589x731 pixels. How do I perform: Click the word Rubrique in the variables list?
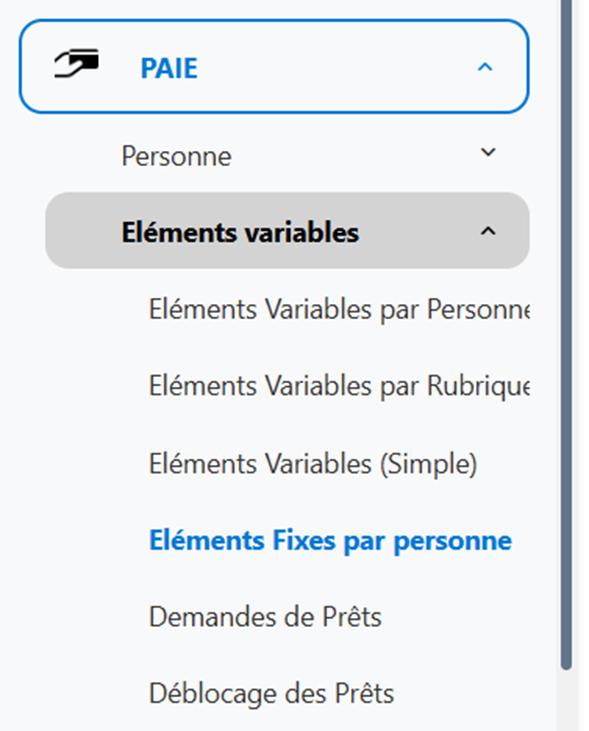click(x=478, y=387)
